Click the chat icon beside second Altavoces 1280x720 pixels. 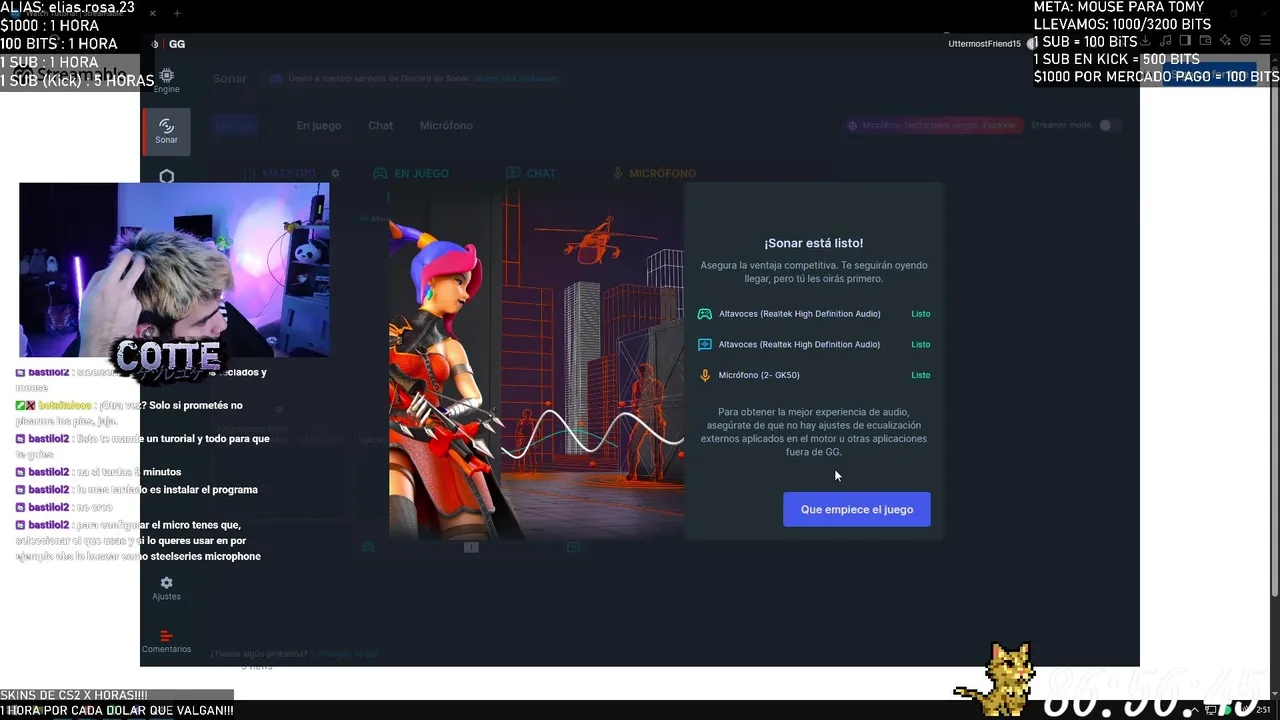pos(705,344)
